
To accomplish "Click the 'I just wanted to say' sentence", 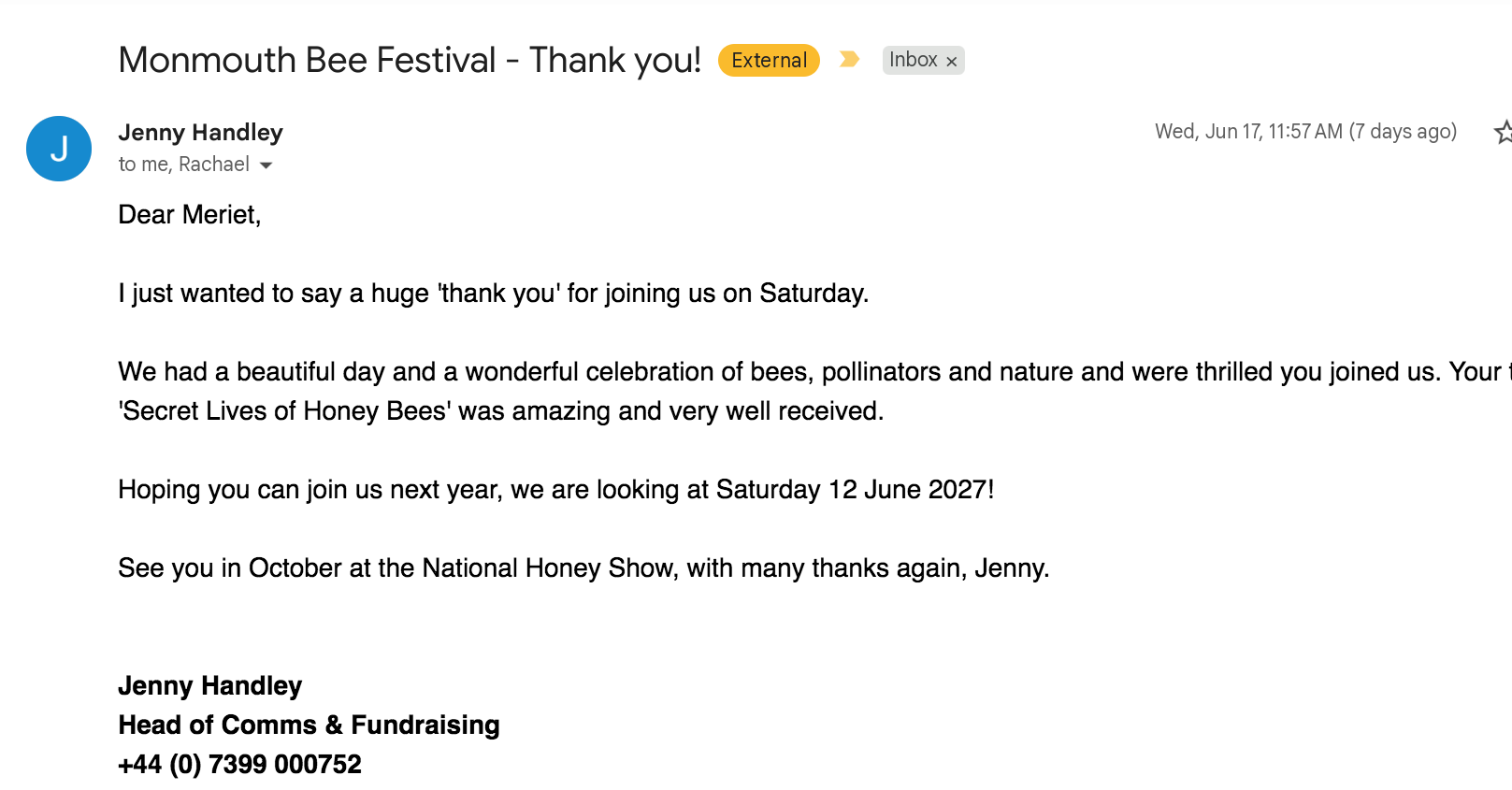I will pyautogui.click(x=494, y=294).
